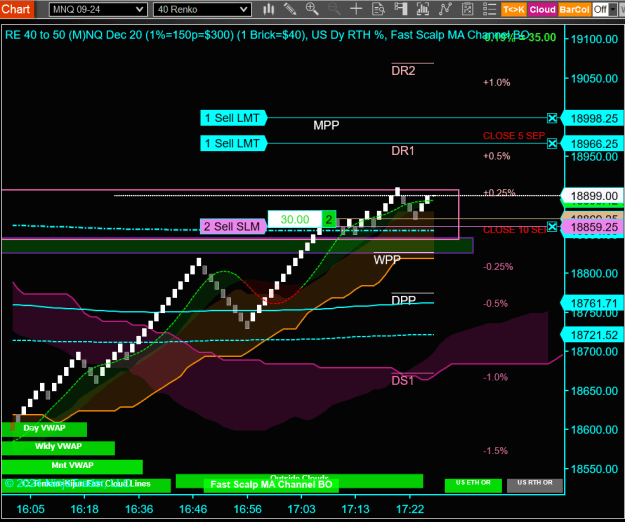625x522 pixels.
Task: Click the 17:22 time axis label
Action: point(410,509)
